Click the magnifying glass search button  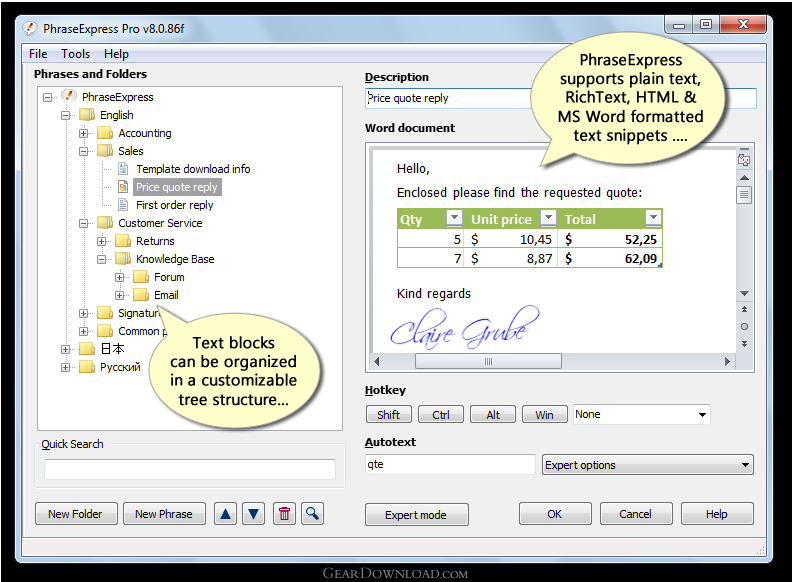(x=313, y=514)
